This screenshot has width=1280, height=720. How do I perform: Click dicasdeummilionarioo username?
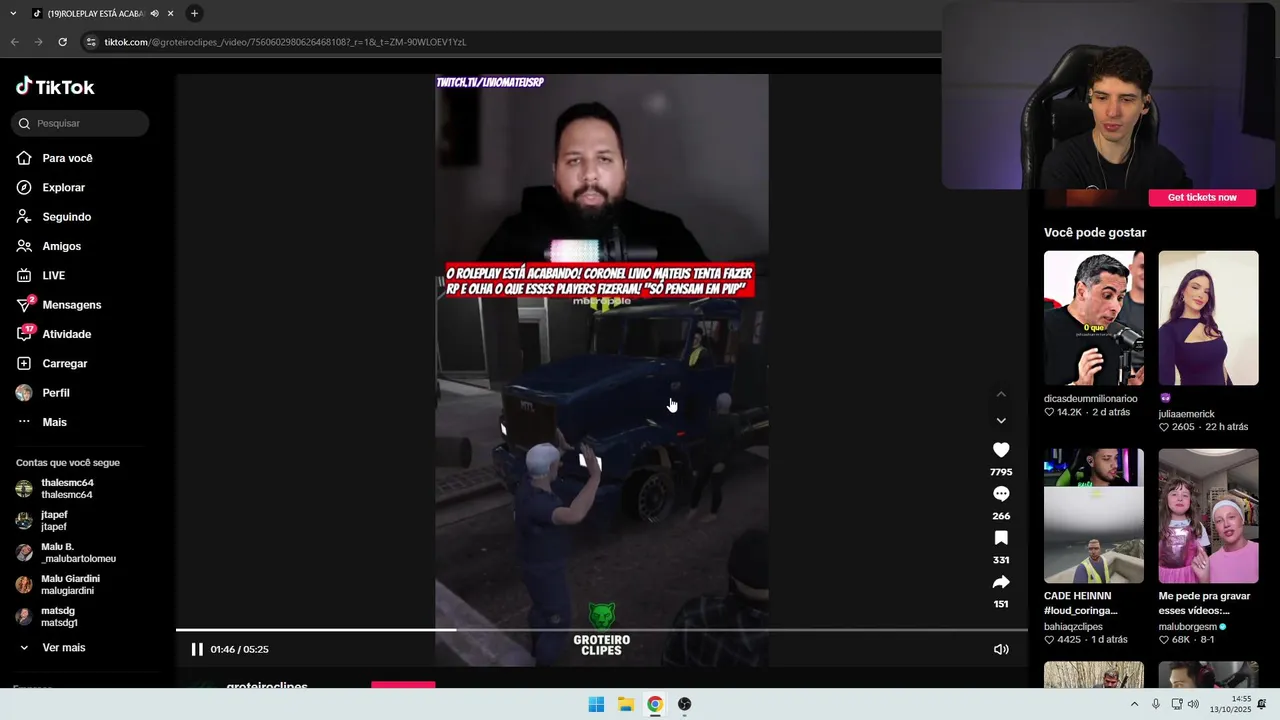click(x=1090, y=399)
